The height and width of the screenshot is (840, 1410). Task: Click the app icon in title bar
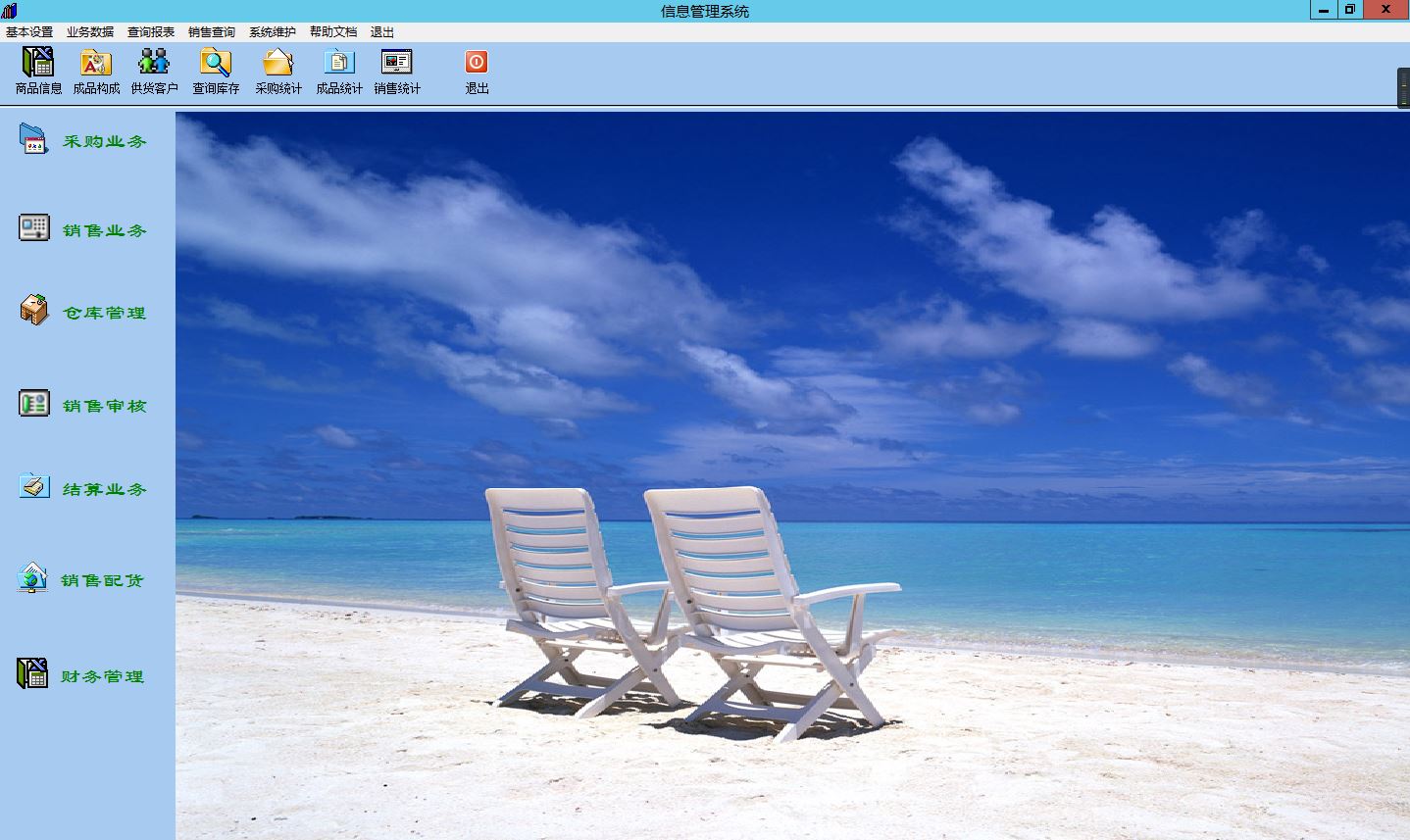[x=9, y=11]
